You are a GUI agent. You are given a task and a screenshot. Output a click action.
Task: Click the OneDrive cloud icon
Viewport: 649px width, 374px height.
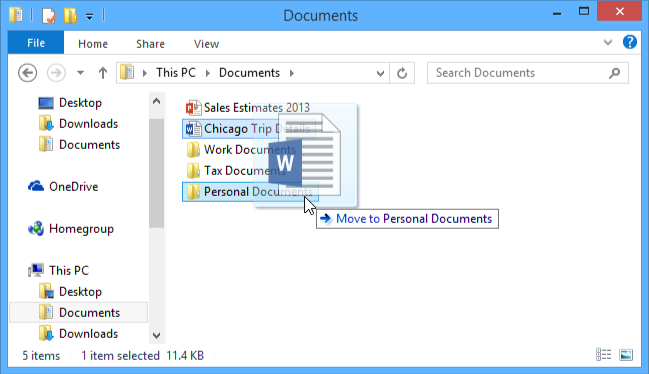click(36, 186)
